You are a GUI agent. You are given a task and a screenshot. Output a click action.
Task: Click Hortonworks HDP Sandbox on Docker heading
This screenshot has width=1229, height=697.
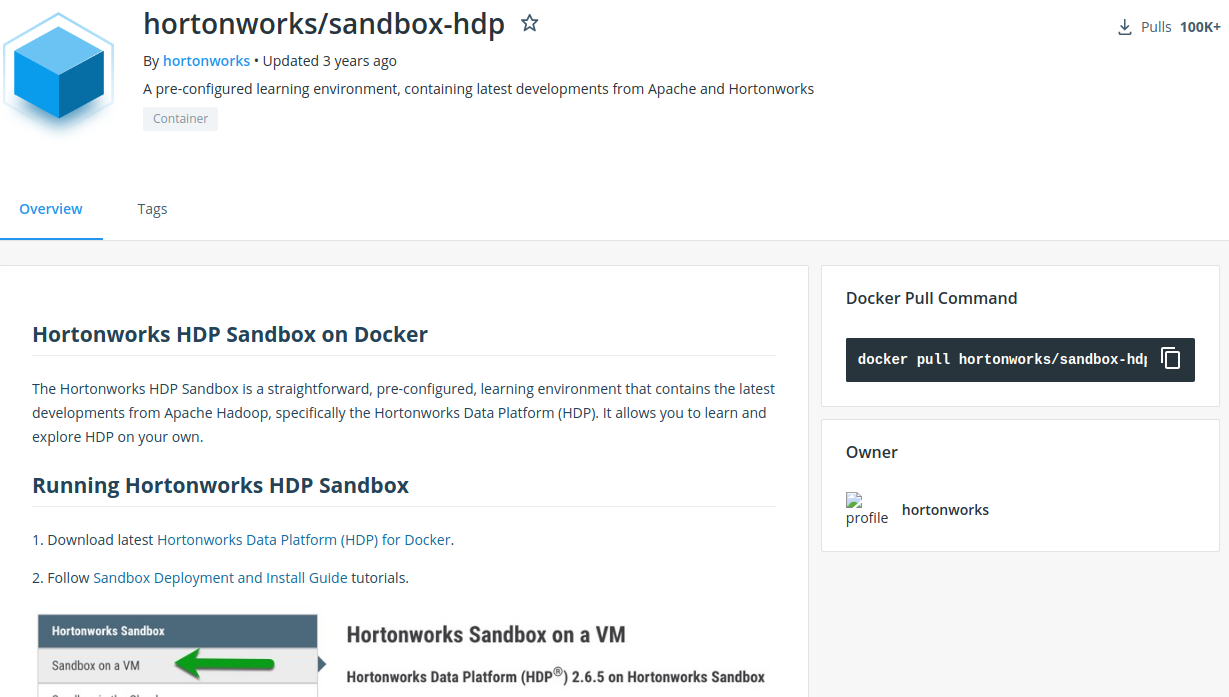230,334
